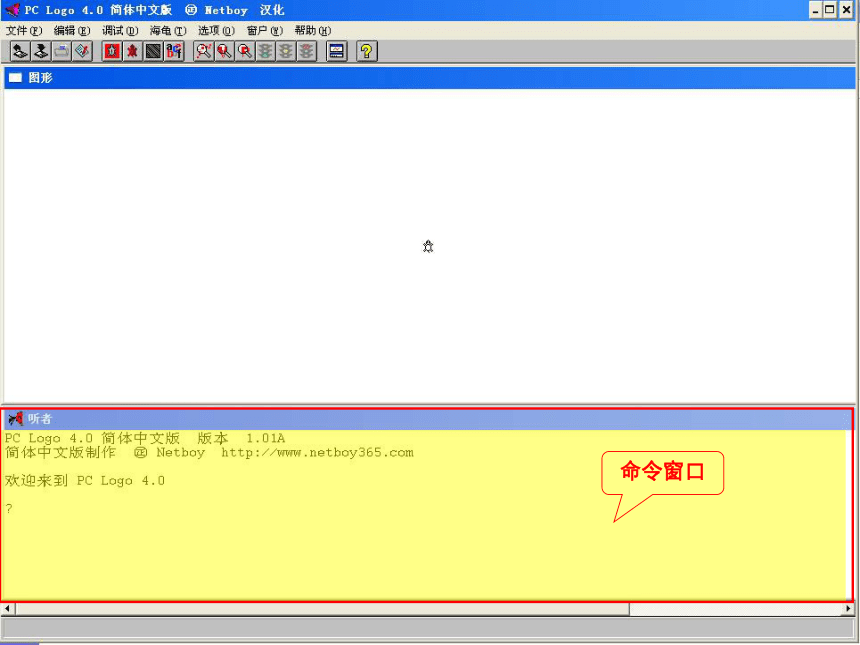Select the black hatched pattern icon
The image size is (860, 645).
(x=154, y=52)
